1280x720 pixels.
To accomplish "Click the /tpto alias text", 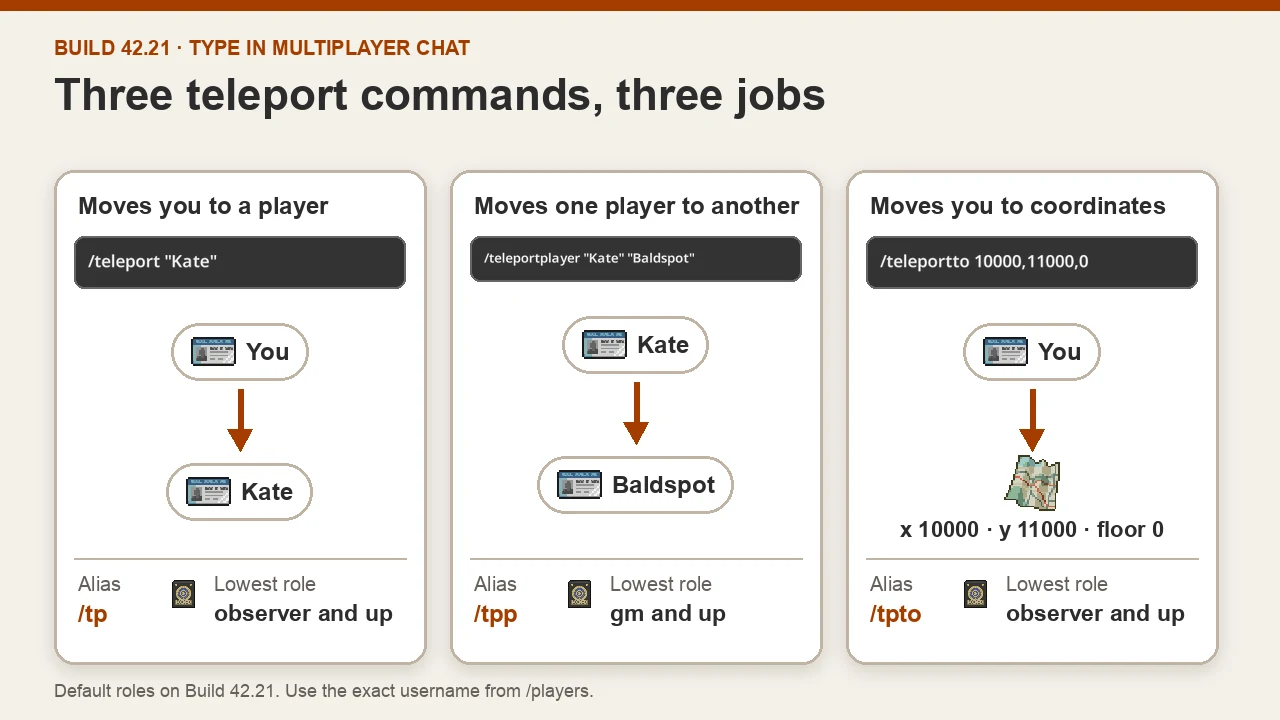I will coord(895,614).
